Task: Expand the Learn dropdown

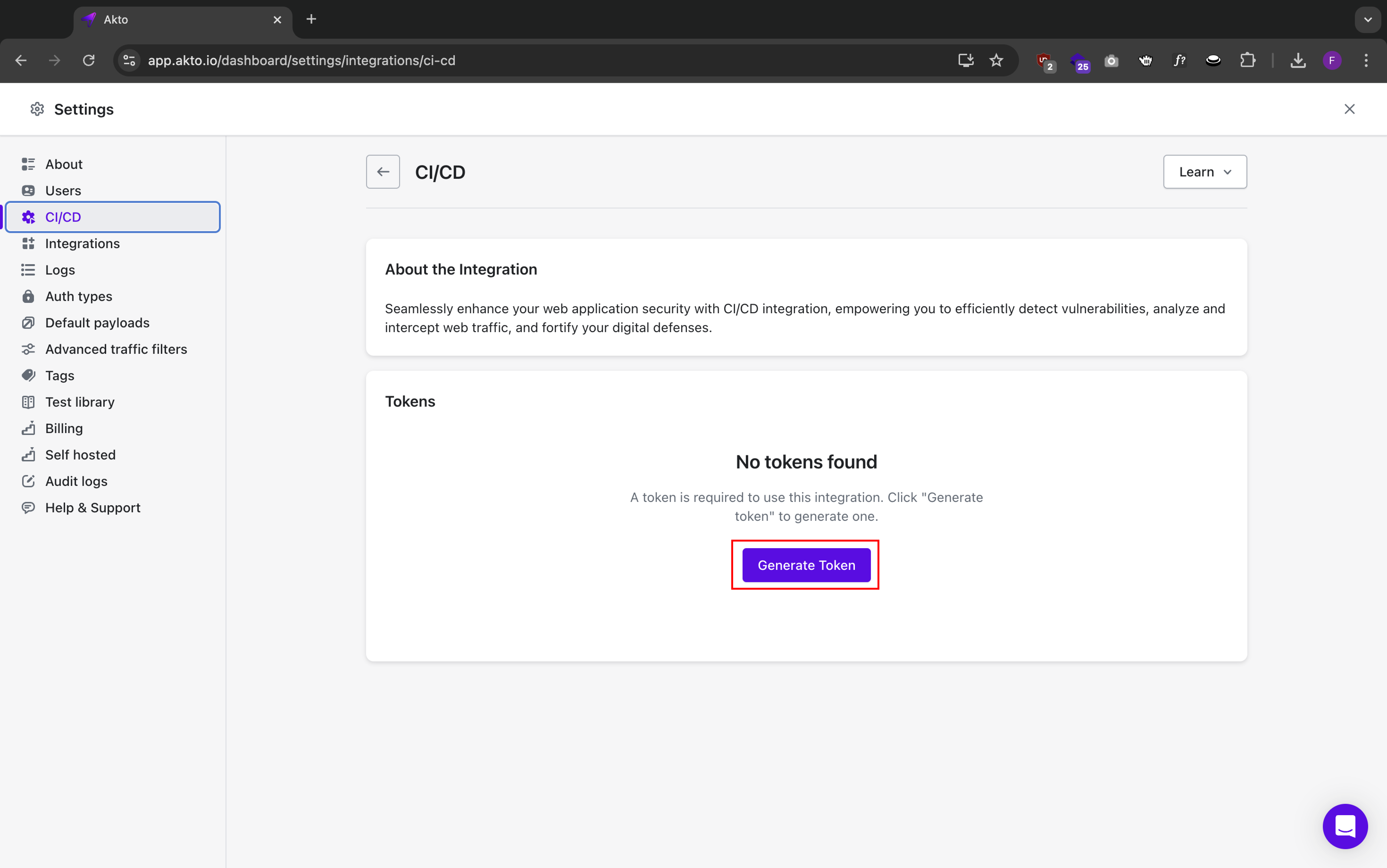Action: coord(1204,172)
